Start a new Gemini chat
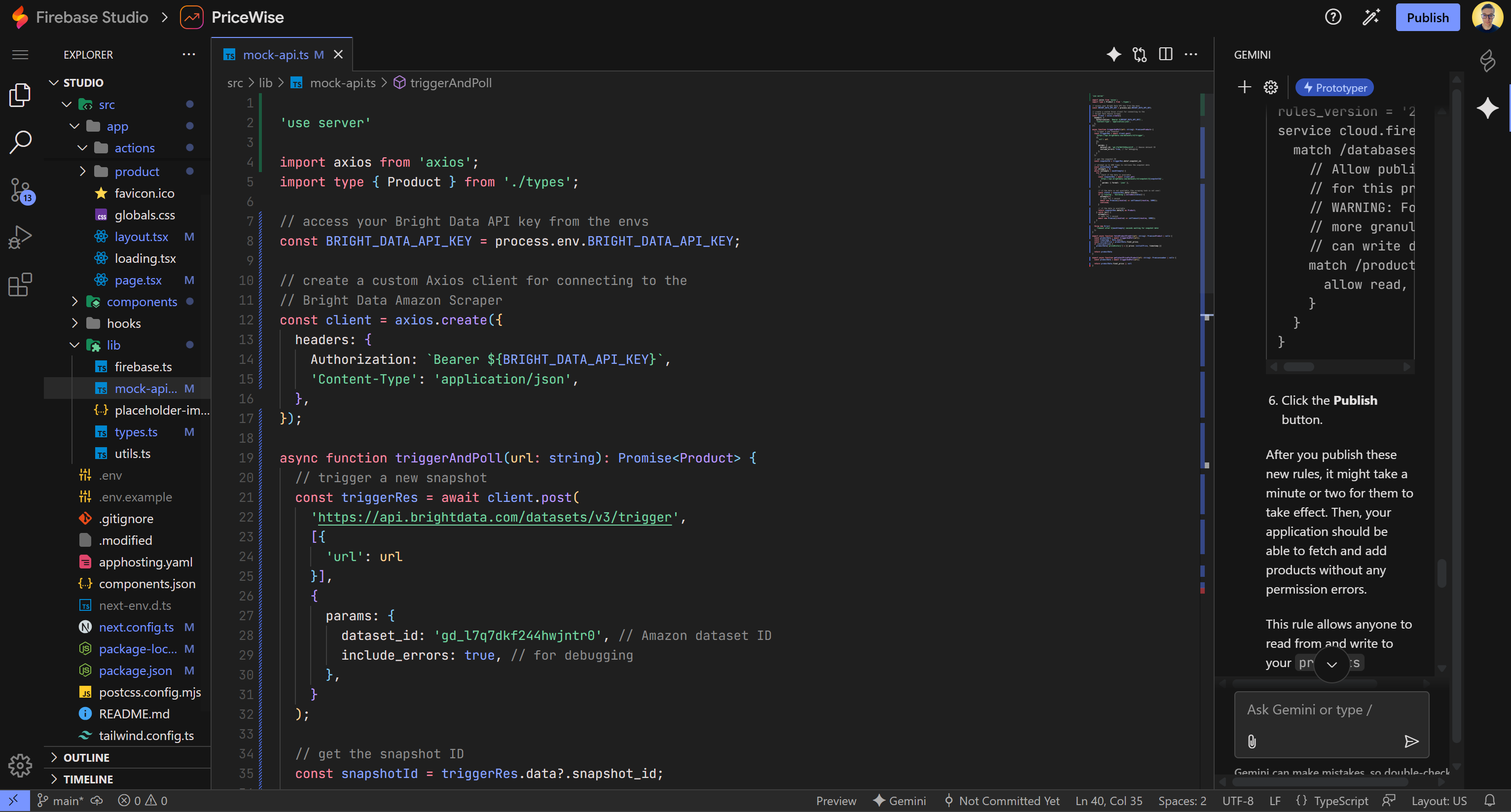The width and height of the screenshot is (1511, 812). coord(1244,87)
